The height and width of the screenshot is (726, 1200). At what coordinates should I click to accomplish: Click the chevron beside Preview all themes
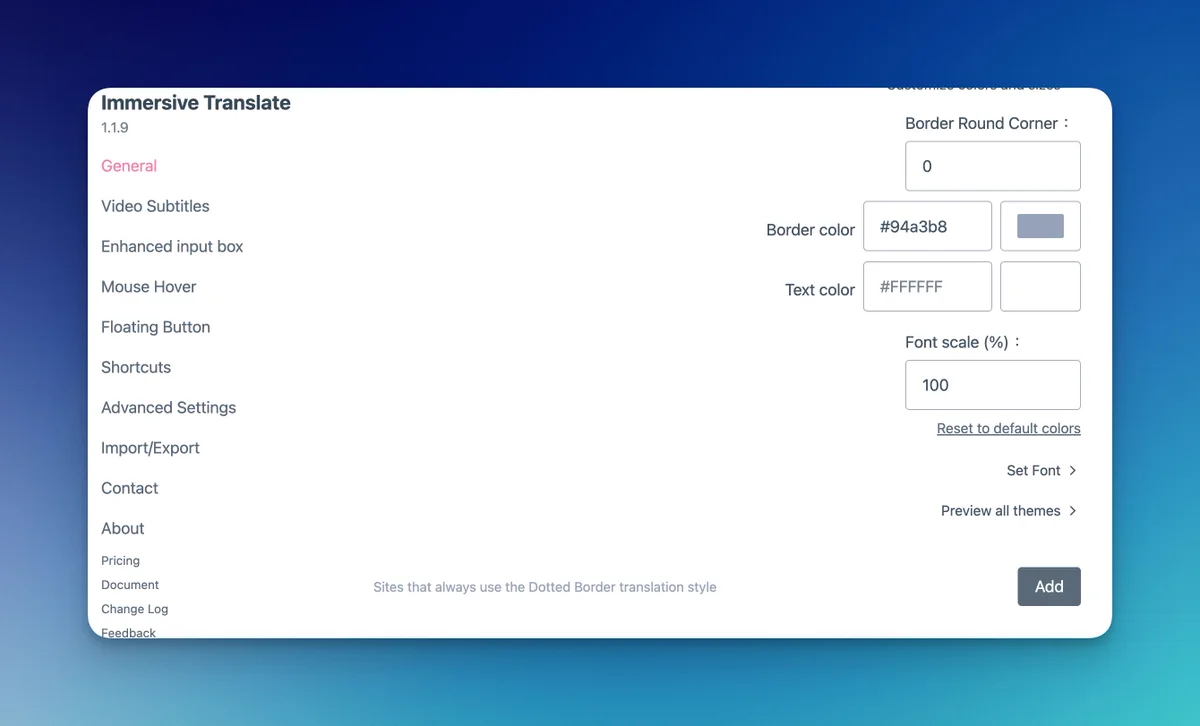(x=1072, y=511)
